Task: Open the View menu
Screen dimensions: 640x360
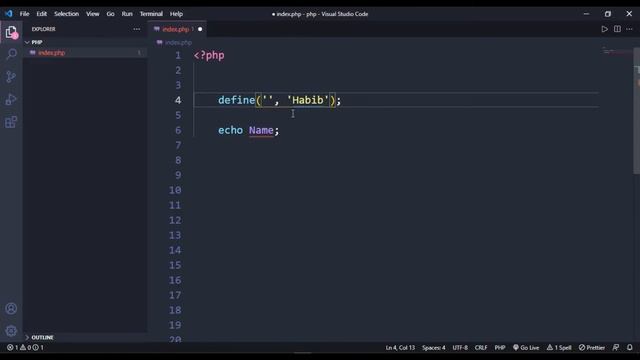Action: point(93,14)
